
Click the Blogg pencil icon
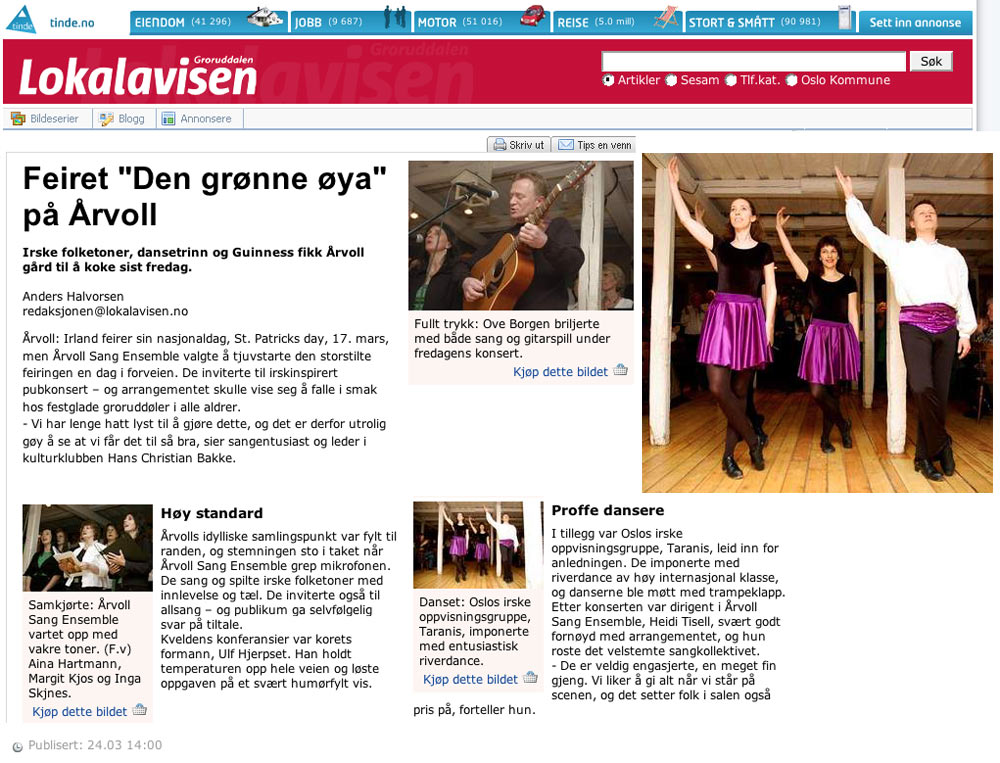pyautogui.click(x=107, y=119)
